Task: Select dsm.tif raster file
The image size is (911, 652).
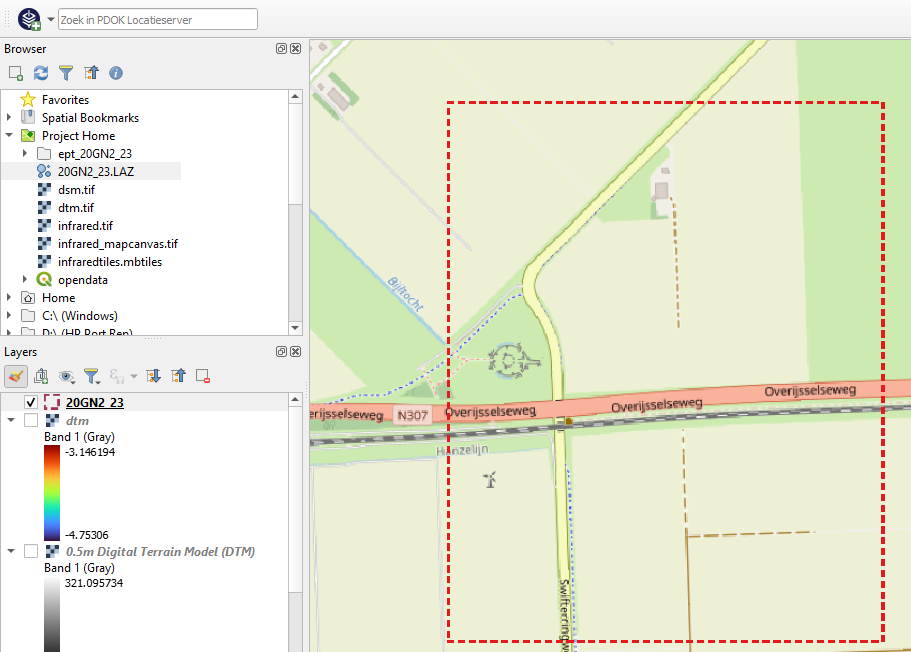Action: tap(76, 189)
